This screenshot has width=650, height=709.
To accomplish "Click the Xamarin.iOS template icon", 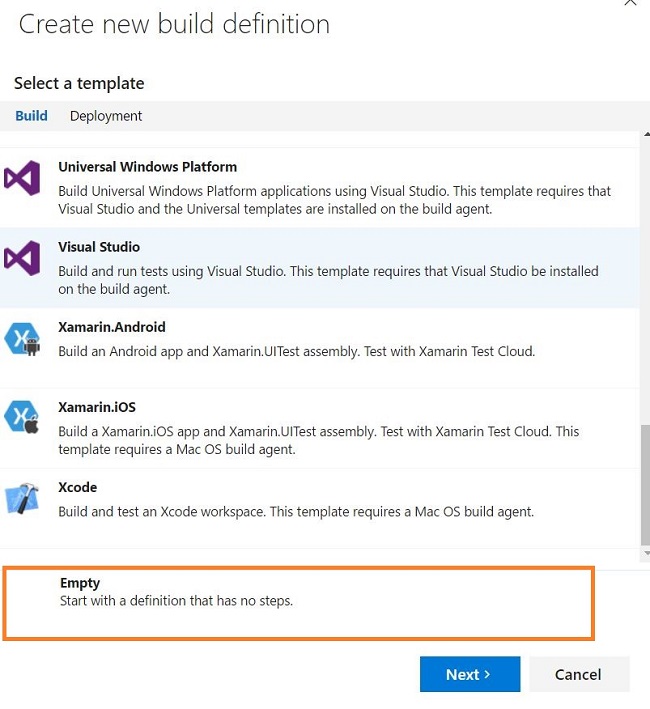I will click(22, 418).
